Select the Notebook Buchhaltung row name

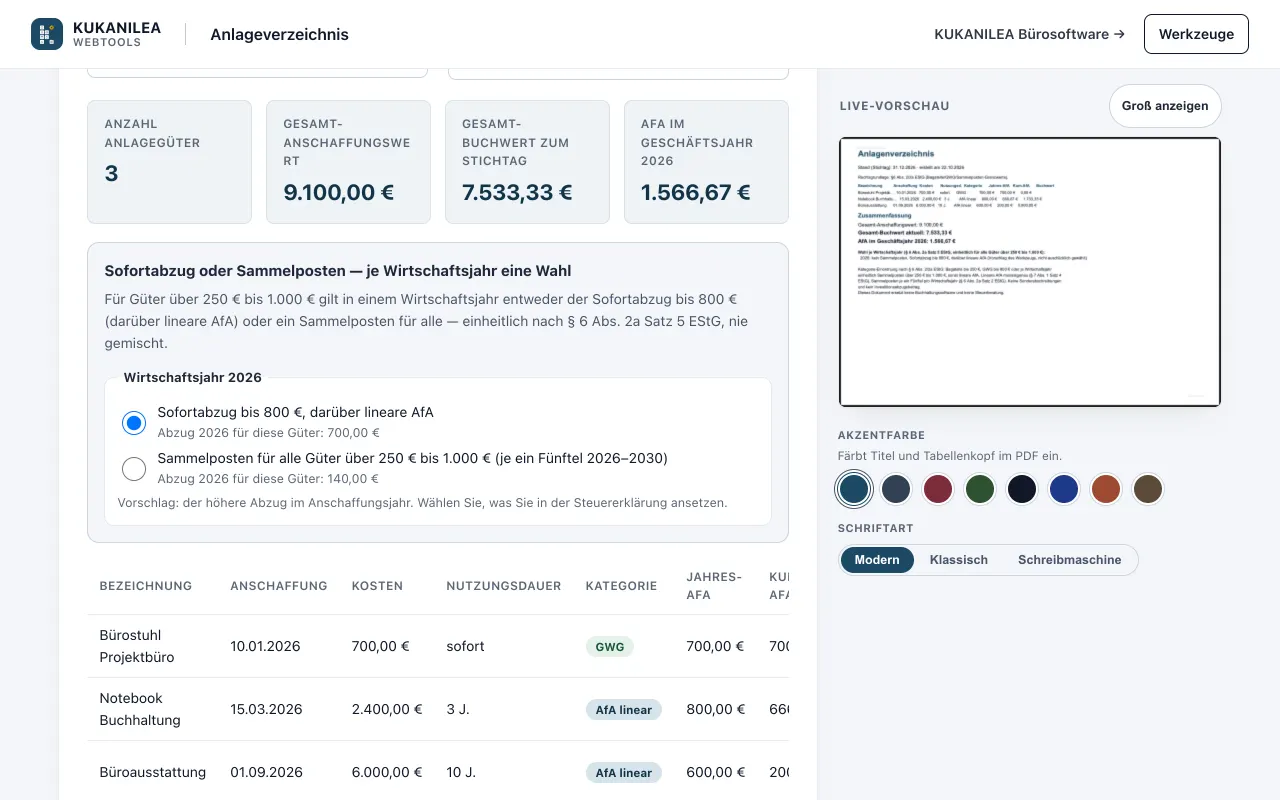[140, 709]
